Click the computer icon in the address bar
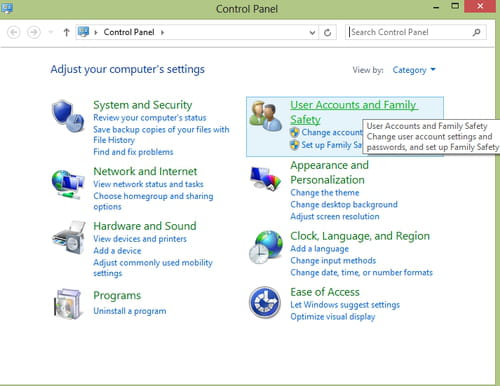This screenshot has width=500, height=386. pos(83,32)
